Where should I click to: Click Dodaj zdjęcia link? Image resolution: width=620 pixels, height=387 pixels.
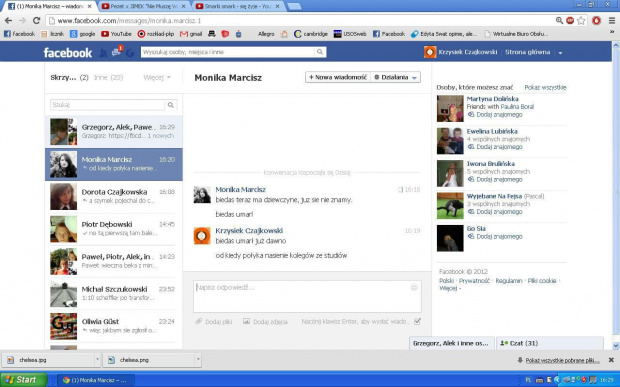pyautogui.click(x=265, y=322)
